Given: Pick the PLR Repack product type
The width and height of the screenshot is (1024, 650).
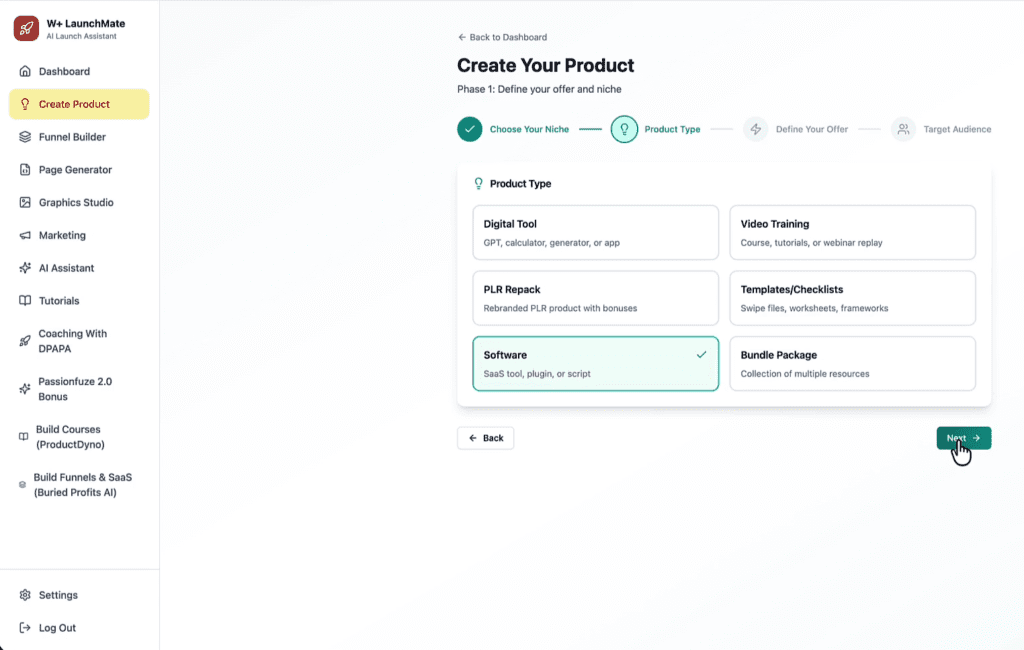Looking at the screenshot, I should tap(595, 298).
